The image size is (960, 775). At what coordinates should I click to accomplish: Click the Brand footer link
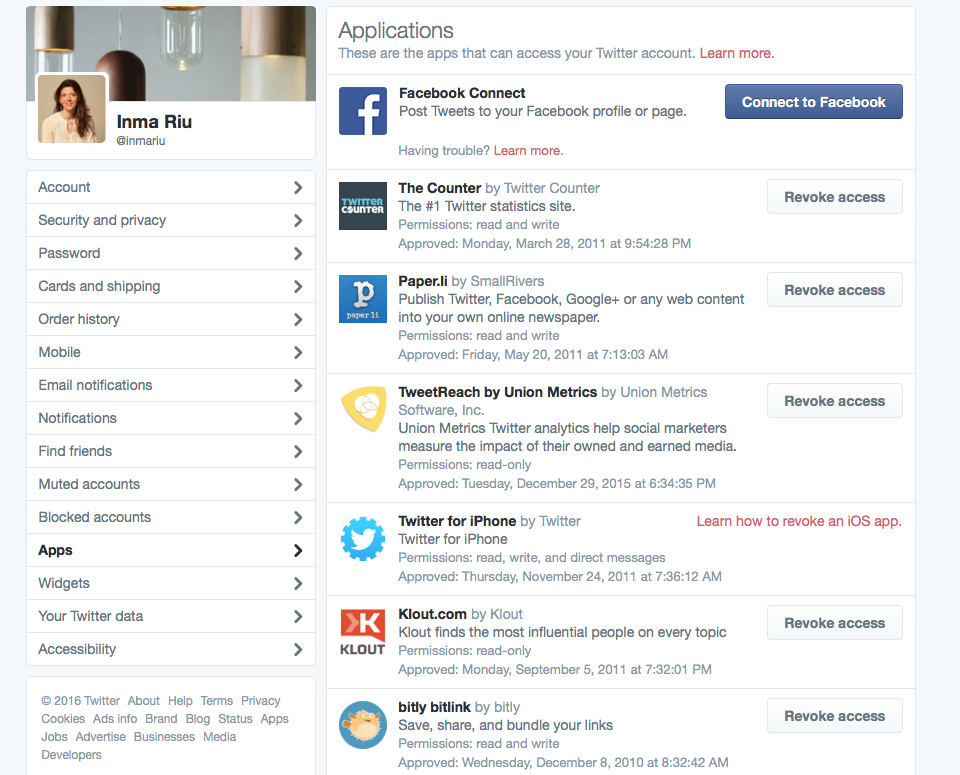pos(161,719)
